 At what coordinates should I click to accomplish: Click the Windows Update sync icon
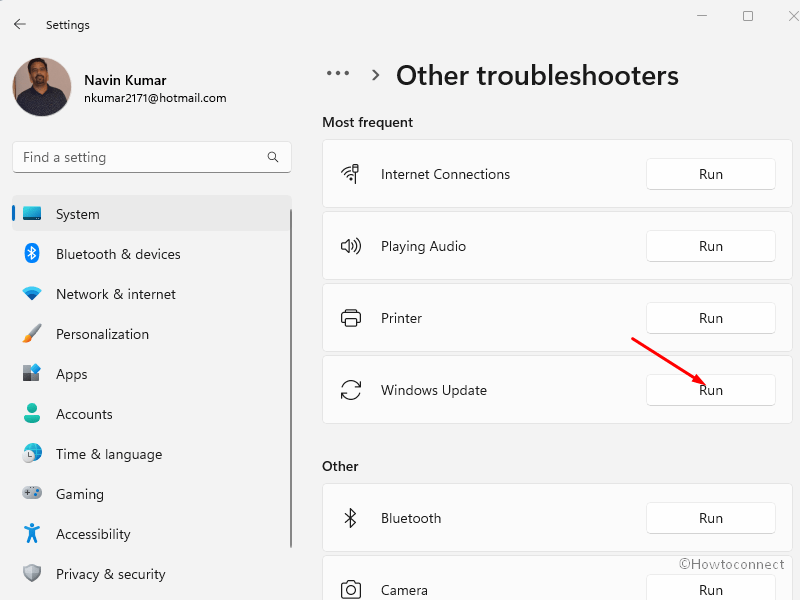point(351,390)
